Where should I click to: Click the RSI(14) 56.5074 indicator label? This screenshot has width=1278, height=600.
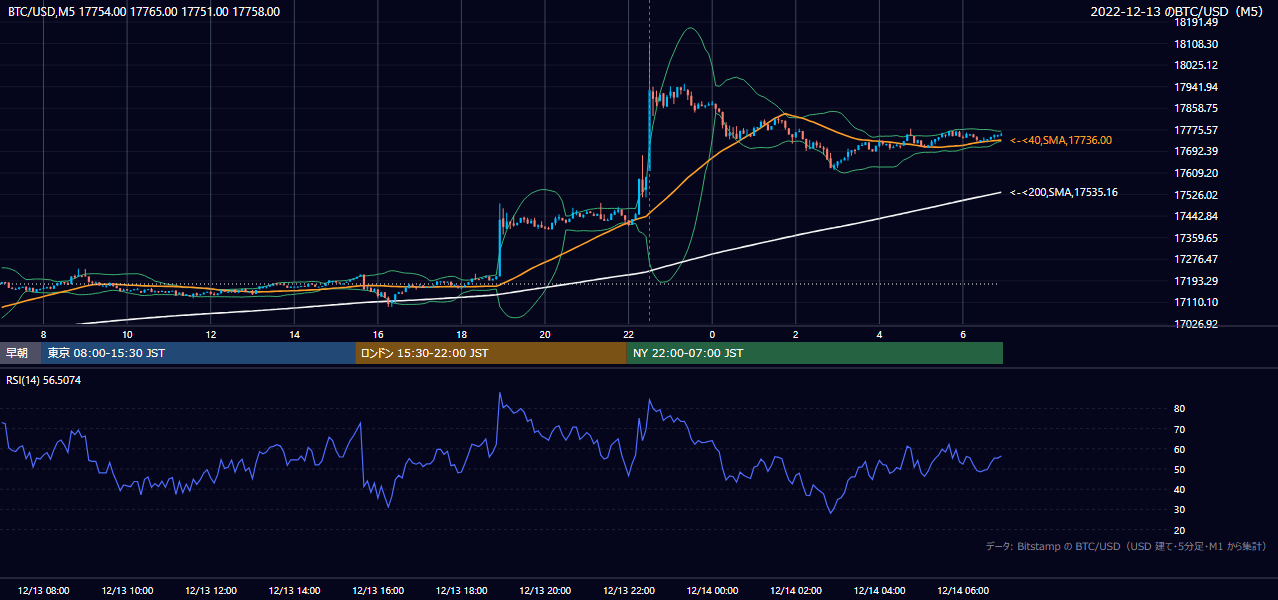45,380
